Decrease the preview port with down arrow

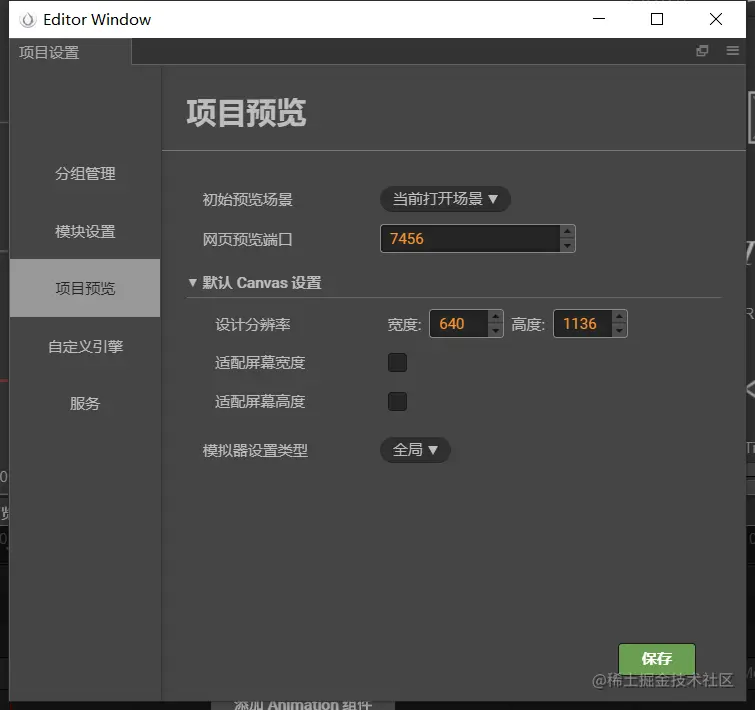point(567,245)
